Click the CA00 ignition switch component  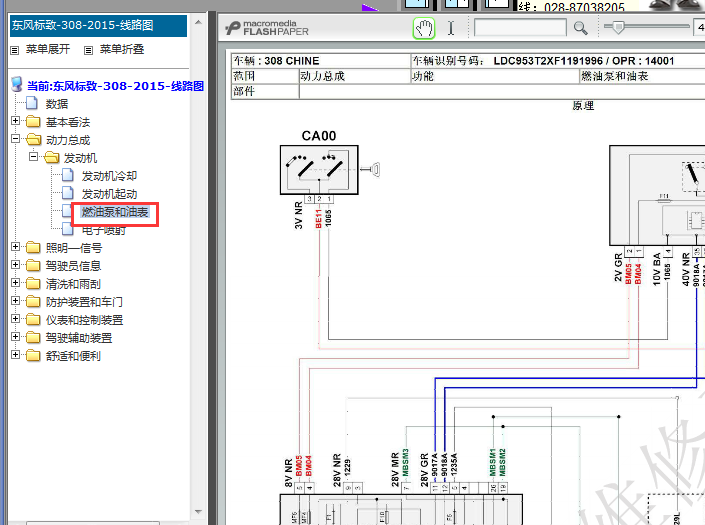[319, 169]
